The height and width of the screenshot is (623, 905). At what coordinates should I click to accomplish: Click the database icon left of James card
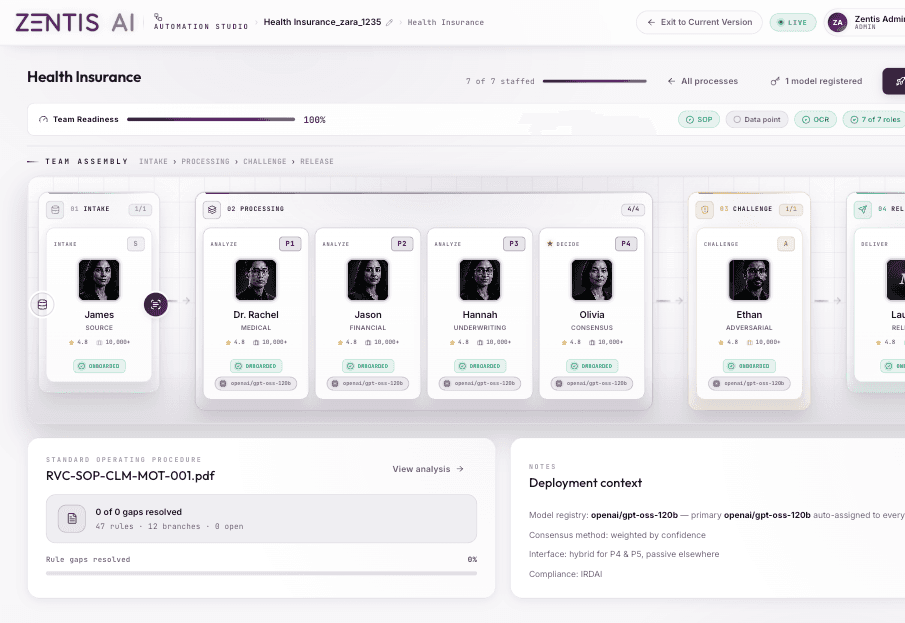[42, 304]
